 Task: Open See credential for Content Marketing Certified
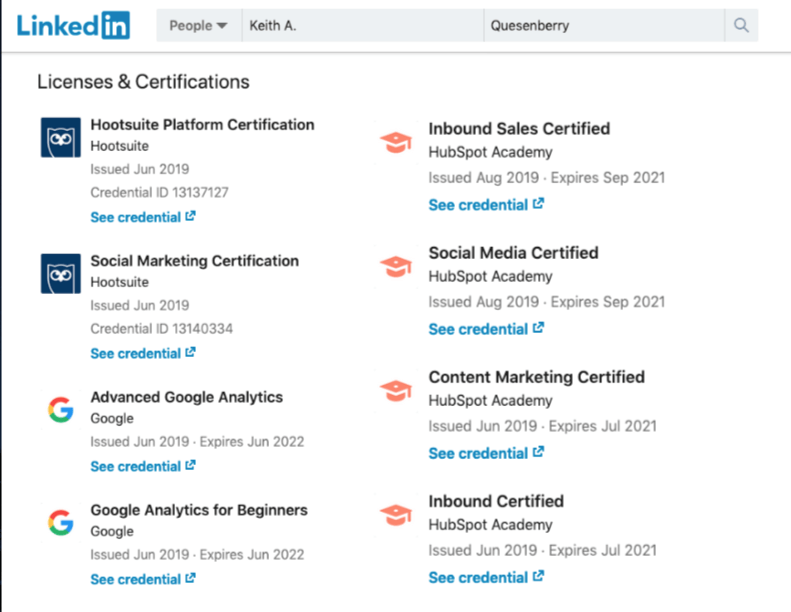pos(486,453)
